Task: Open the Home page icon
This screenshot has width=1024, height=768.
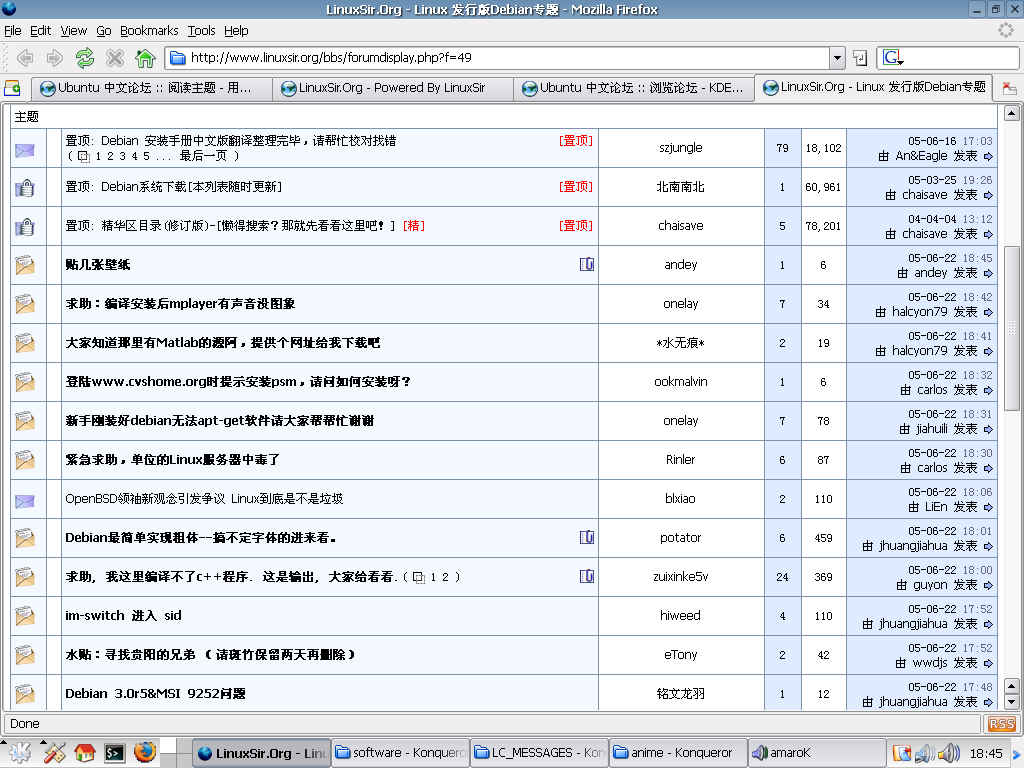Action: click(x=145, y=58)
